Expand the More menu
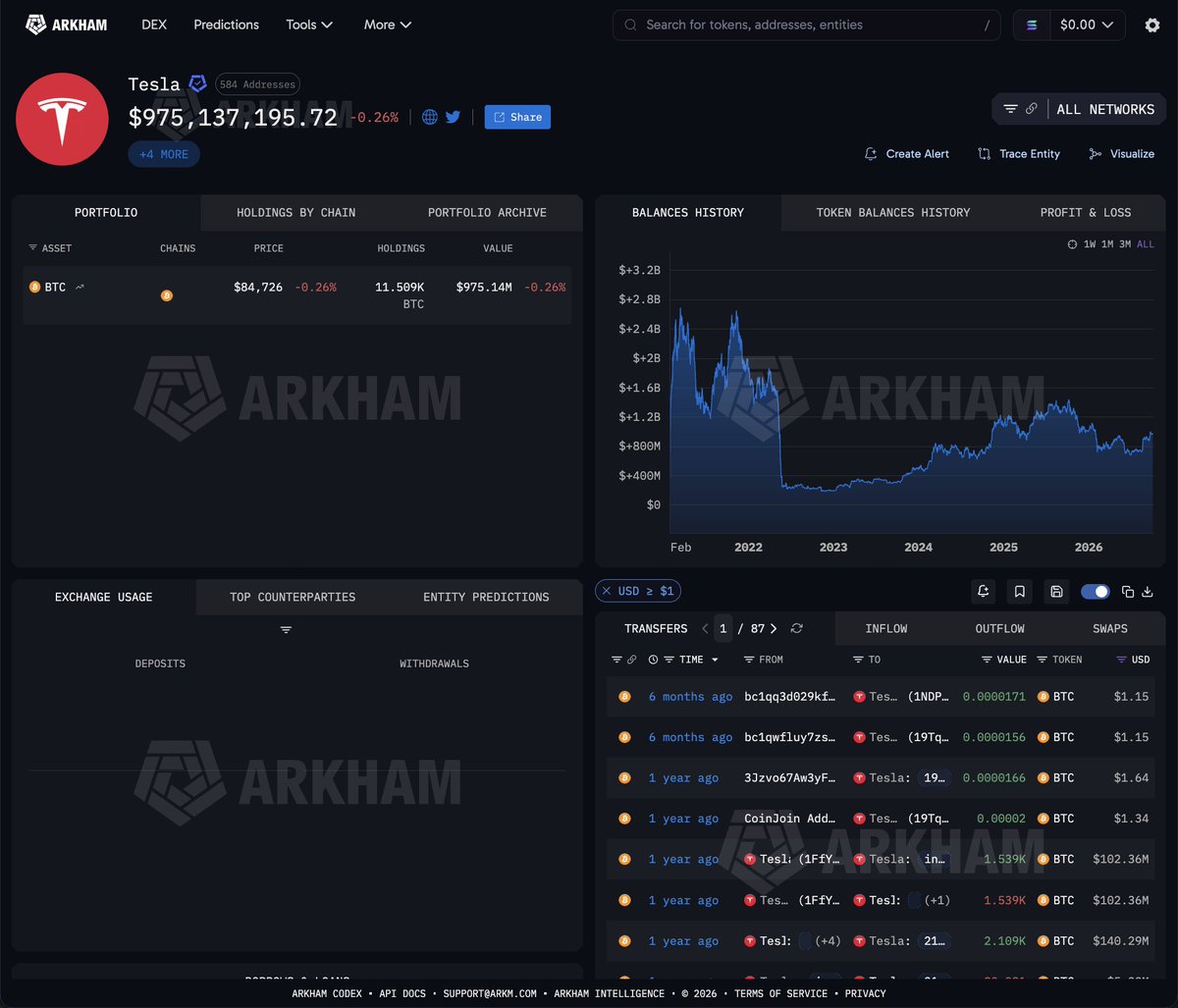The image size is (1178, 1008). click(x=388, y=25)
